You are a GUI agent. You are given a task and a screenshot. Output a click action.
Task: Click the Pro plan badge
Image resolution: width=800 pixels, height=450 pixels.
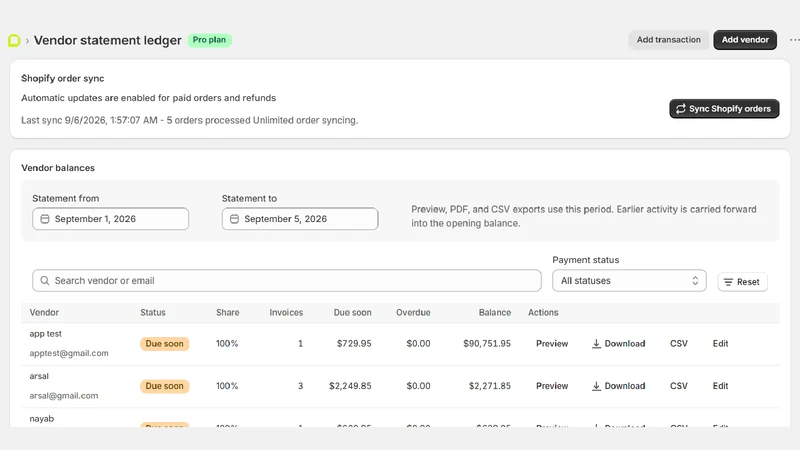pyautogui.click(x=209, y=40)
